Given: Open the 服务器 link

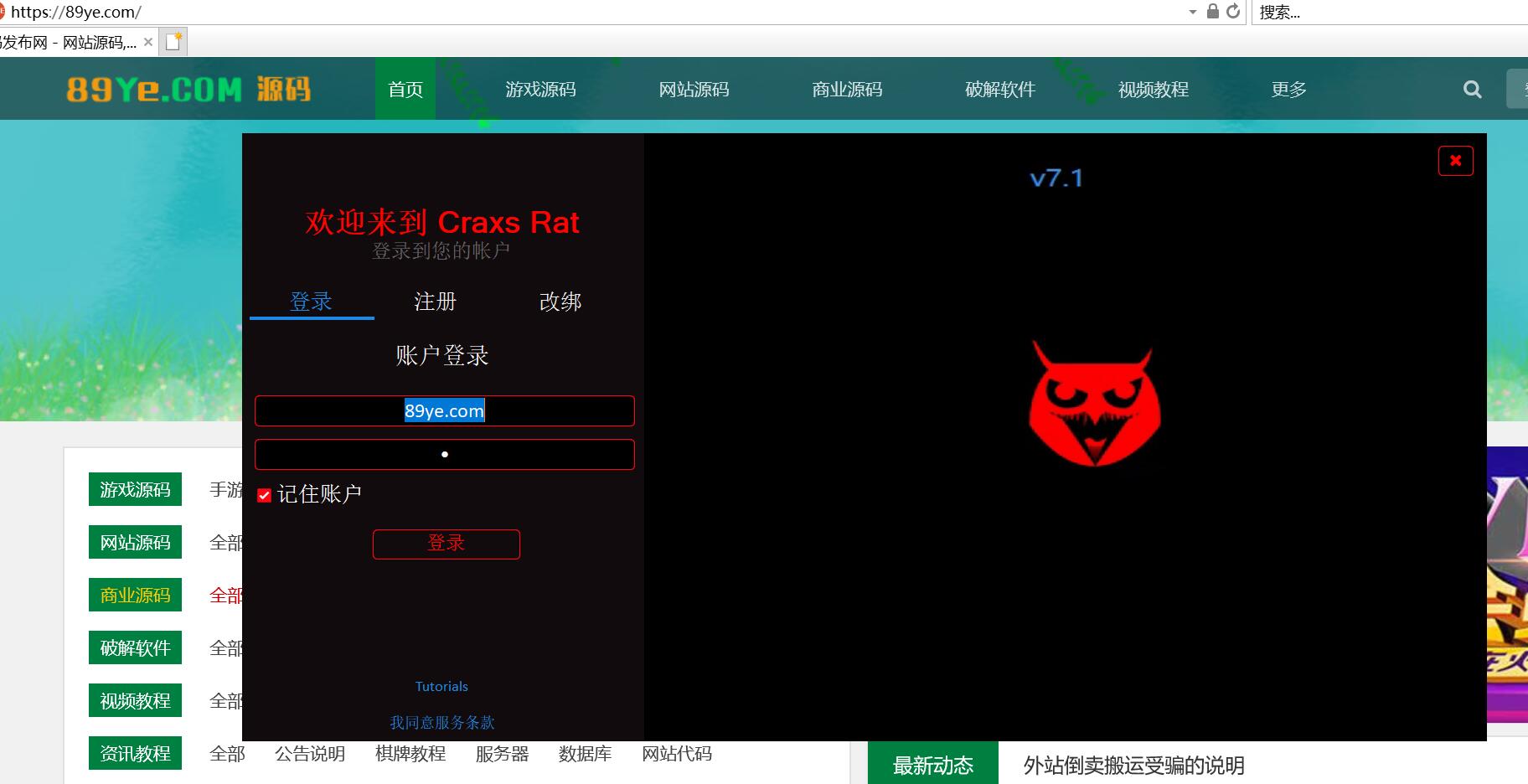Looking at the screenshot, I should point(503,754).
